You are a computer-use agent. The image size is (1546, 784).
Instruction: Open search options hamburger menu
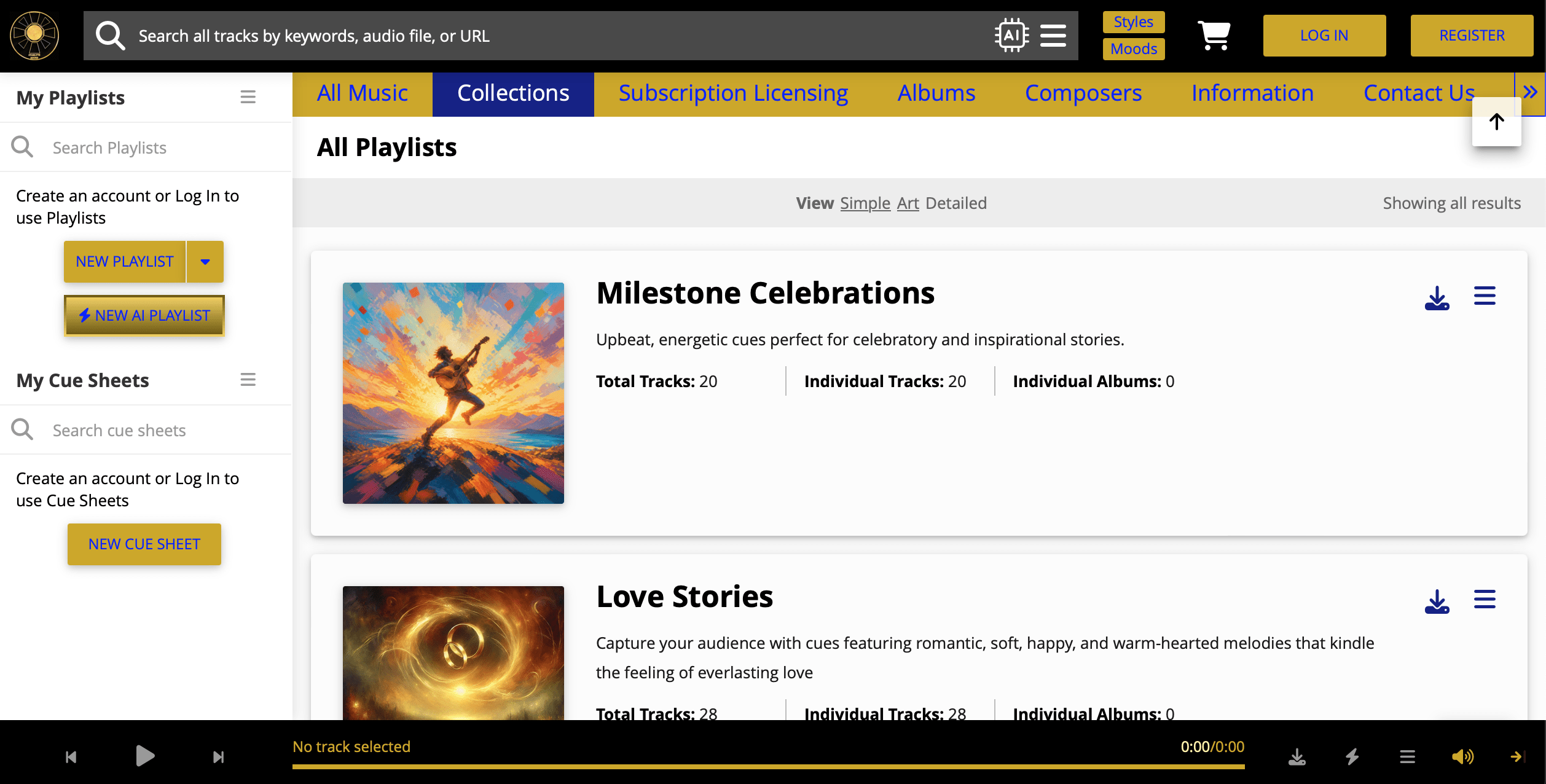coord(1053,36)
